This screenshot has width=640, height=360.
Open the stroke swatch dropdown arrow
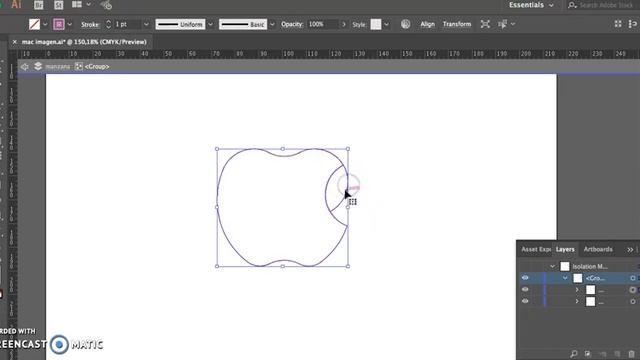pos(69,24)
